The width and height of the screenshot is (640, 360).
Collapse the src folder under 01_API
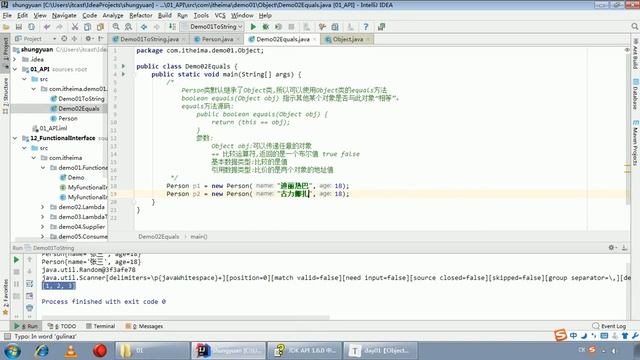click(x=24, y=79)
